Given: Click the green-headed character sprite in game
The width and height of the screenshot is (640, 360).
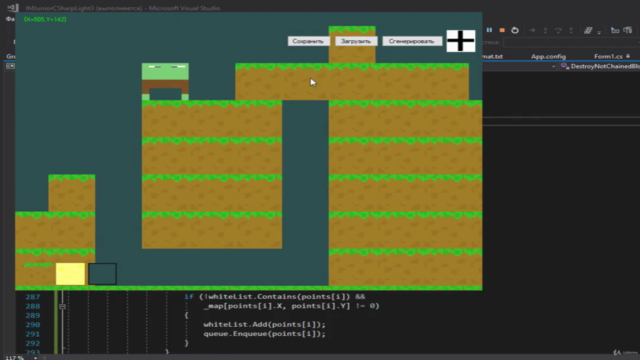Looking at the screenshot, I should coord(165,82).
